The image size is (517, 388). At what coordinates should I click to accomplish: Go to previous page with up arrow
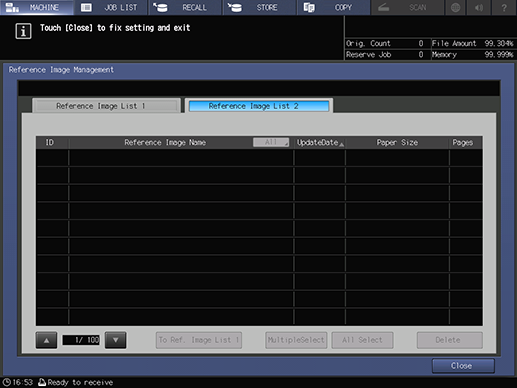[46, 340]
